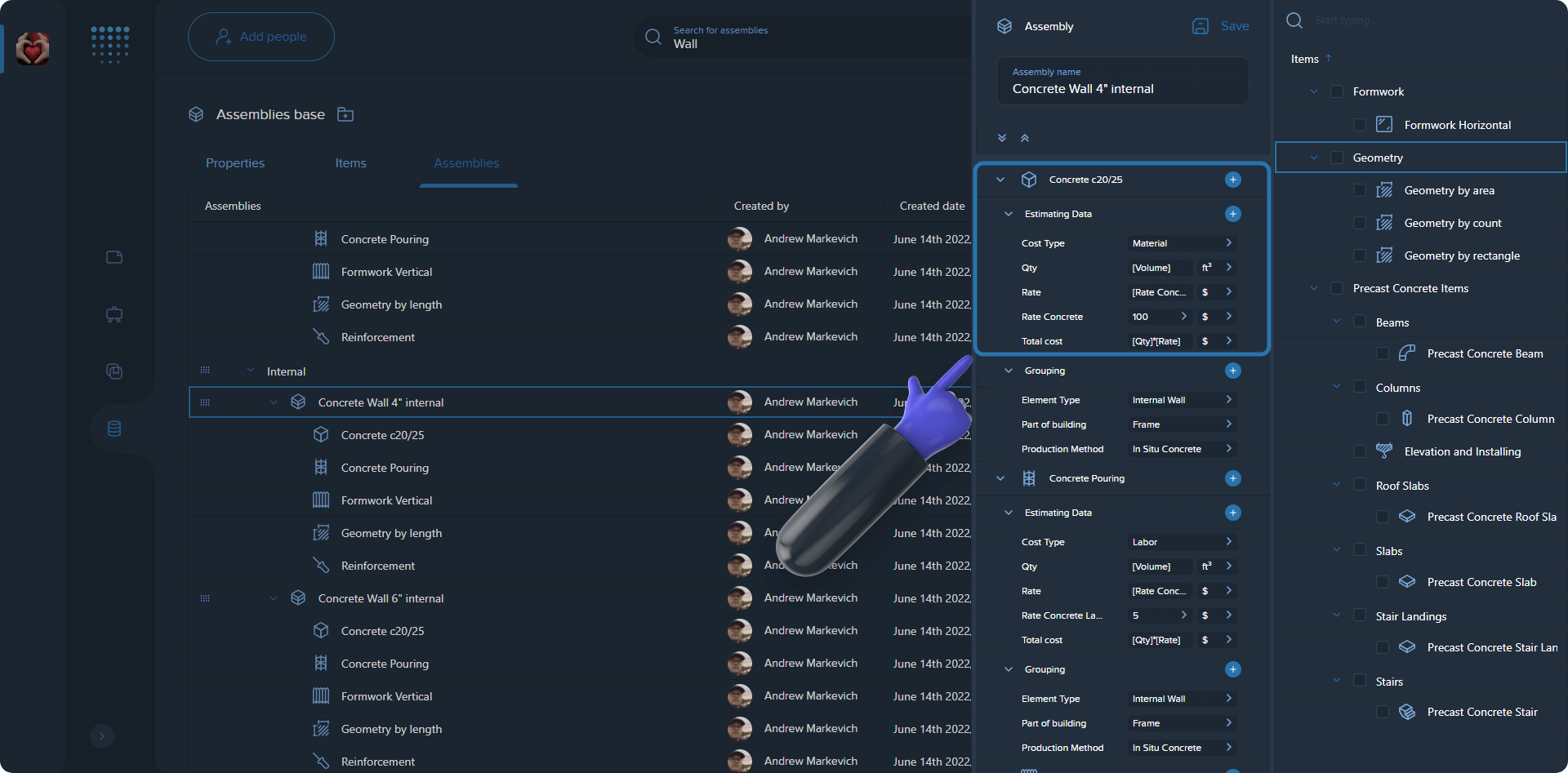This screenshot has width=1568, height=773.
Task: Open the monitor icon in left sidebar
Action: point(114,314)
